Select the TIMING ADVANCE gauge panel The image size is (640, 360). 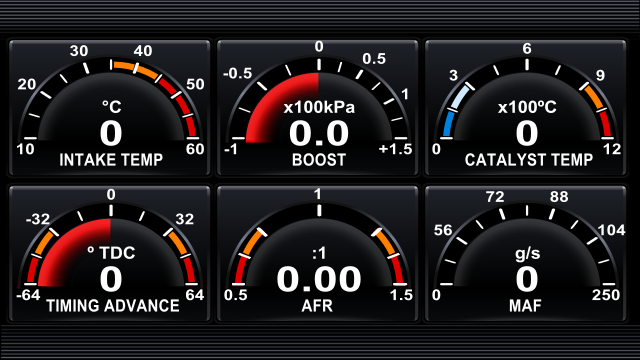click(x=109, y=253)
